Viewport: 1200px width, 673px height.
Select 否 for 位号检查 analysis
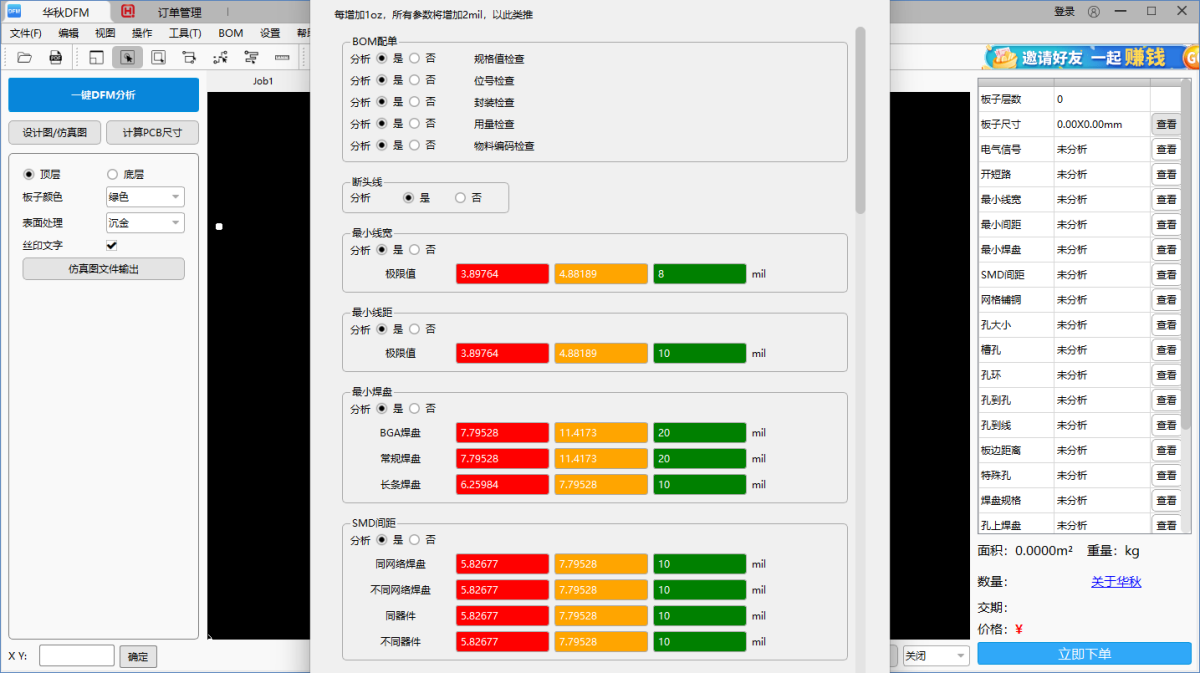pyautogui.click(x=415, y=80)
